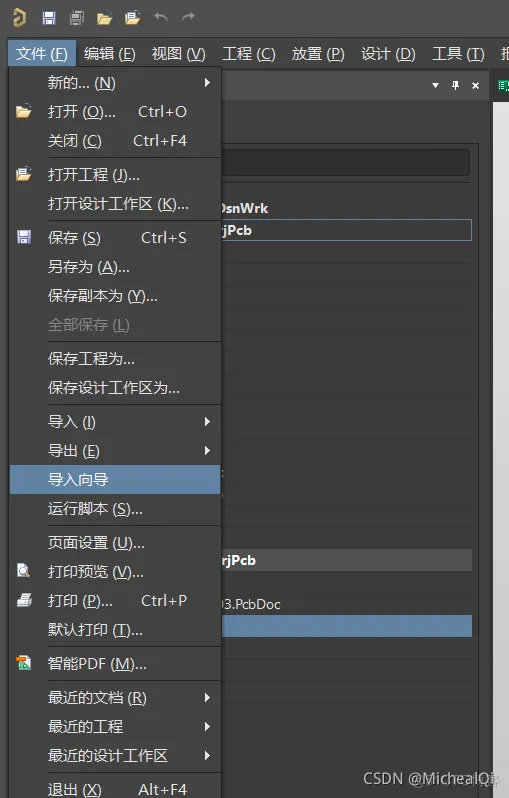Open the 放置 (P) menu
Viewport: 509px width, 798px height.
pos(318,53)
